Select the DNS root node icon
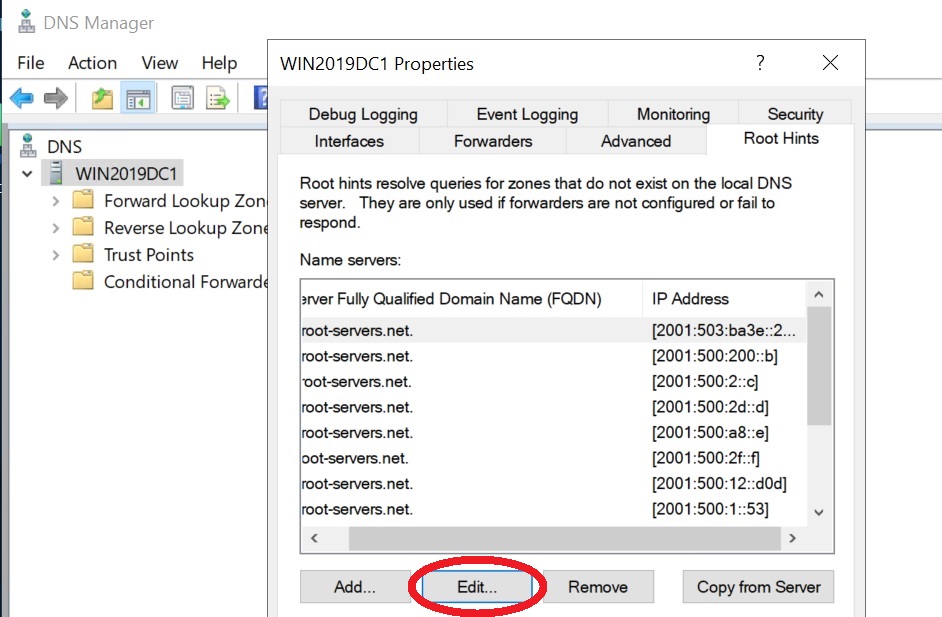Screen dimensions: 942x617 click(x=28, y=146)
